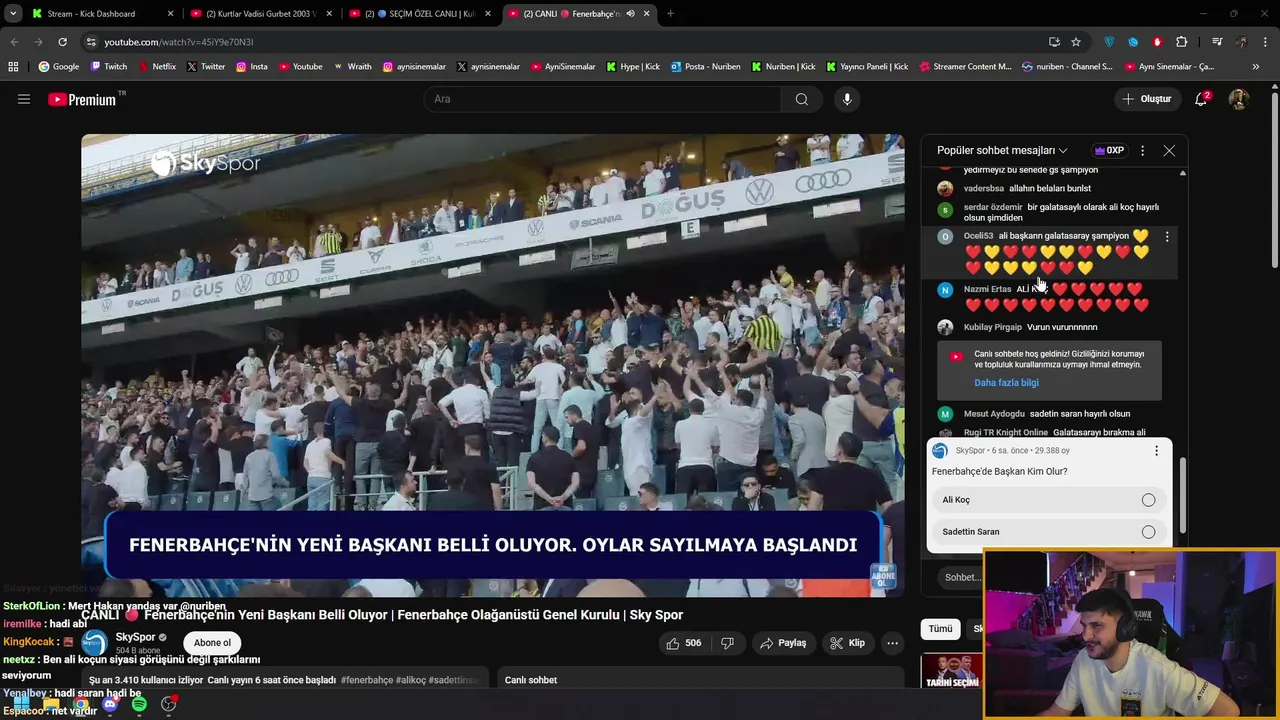Open a new browser tab
This screenshot has height=720, width=1280.
click(670, 14)
